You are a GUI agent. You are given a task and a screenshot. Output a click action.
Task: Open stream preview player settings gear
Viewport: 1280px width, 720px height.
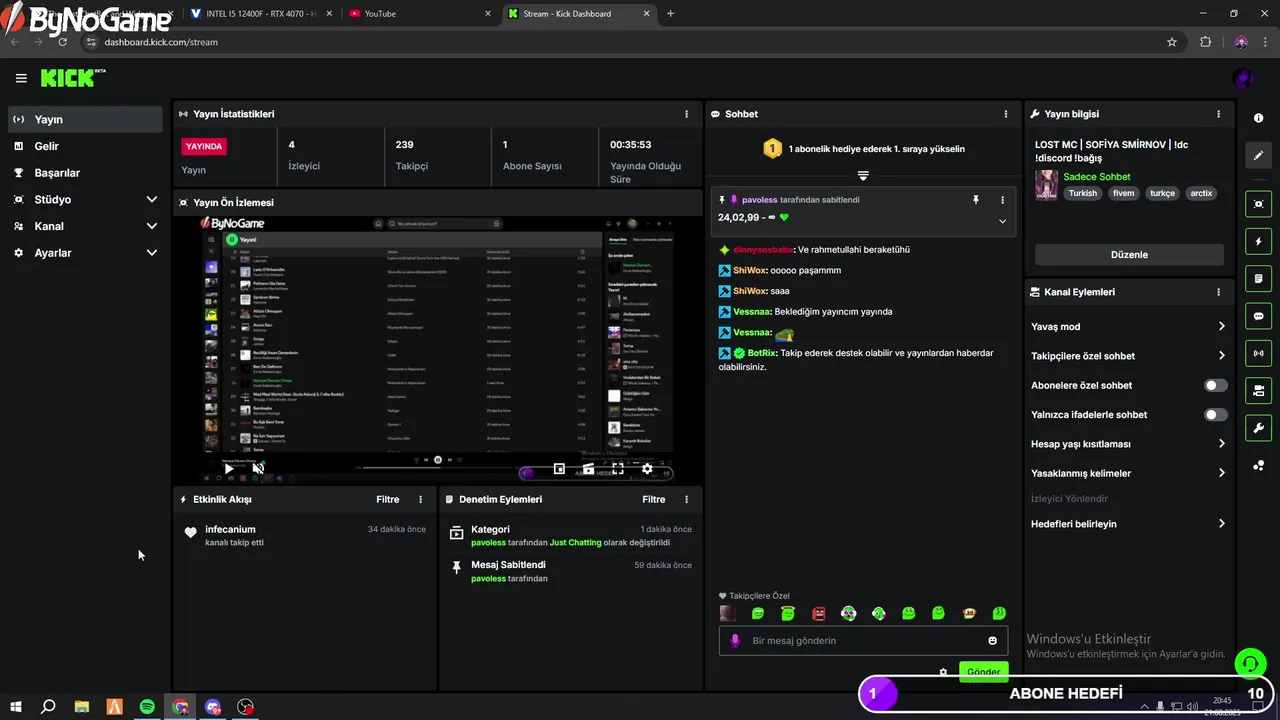647,468
